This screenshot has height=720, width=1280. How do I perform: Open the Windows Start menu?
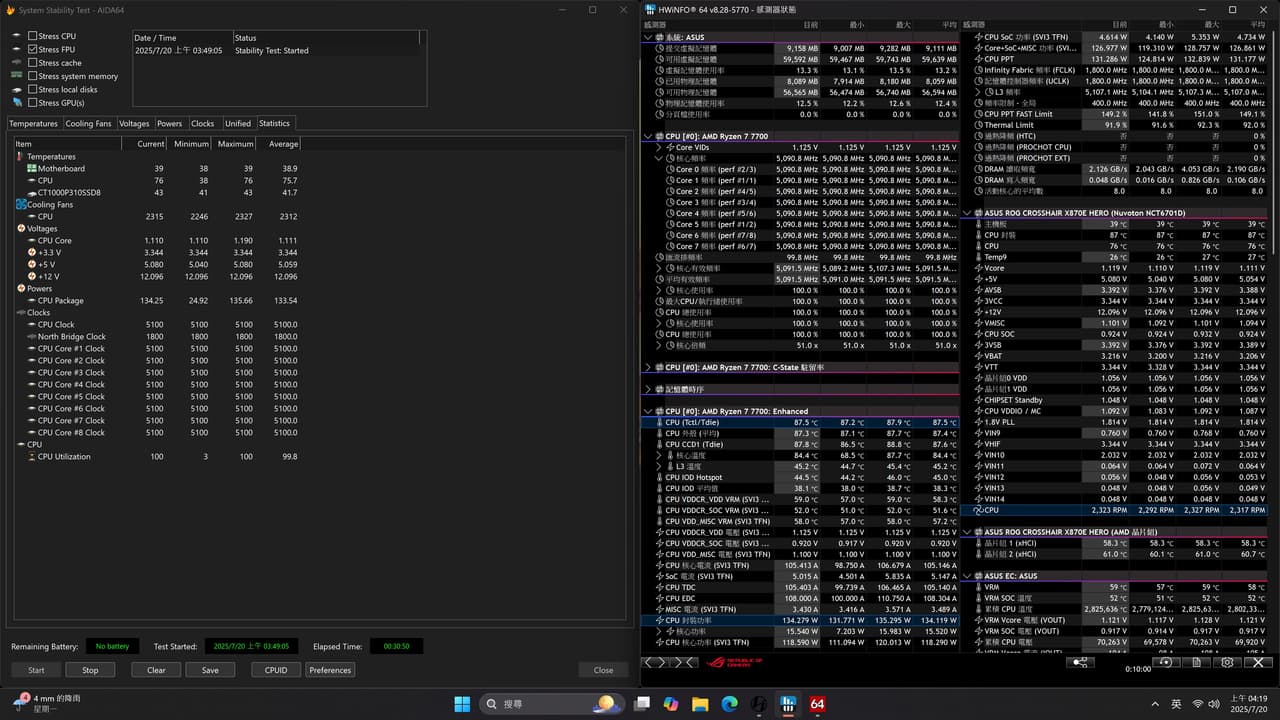[462, 704]
